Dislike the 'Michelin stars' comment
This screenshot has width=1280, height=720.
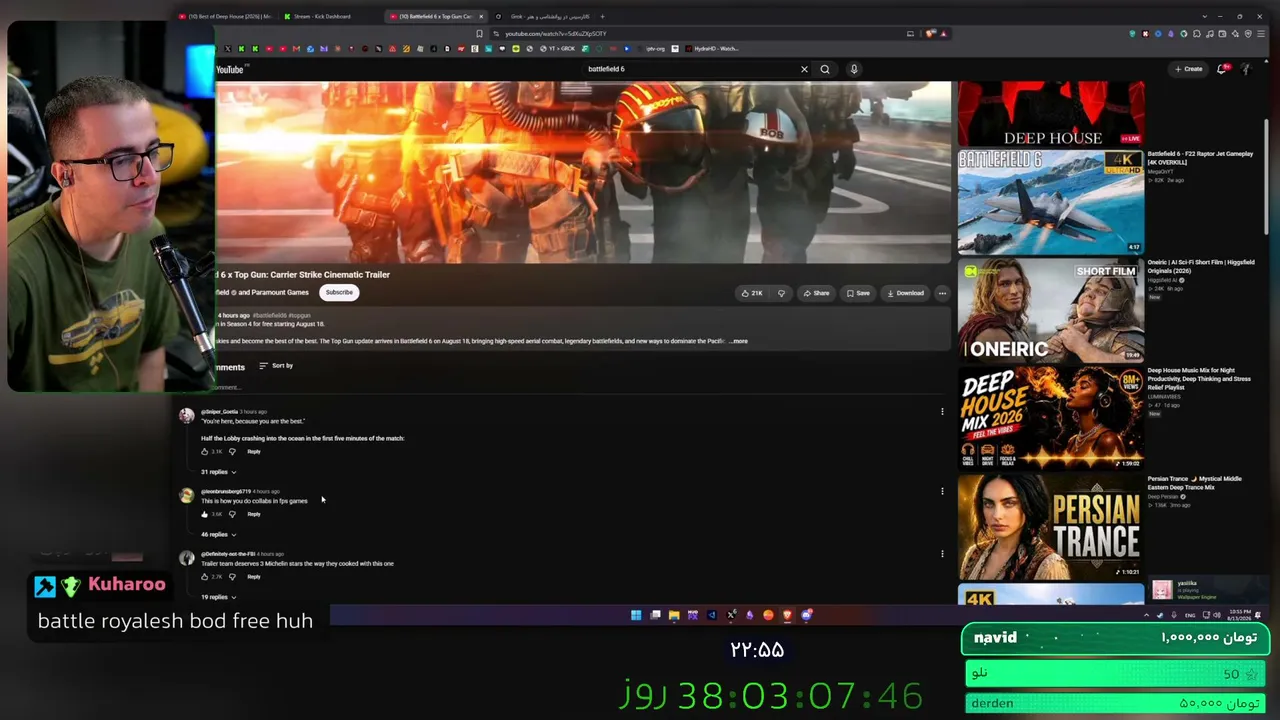[x=232, y=576]
